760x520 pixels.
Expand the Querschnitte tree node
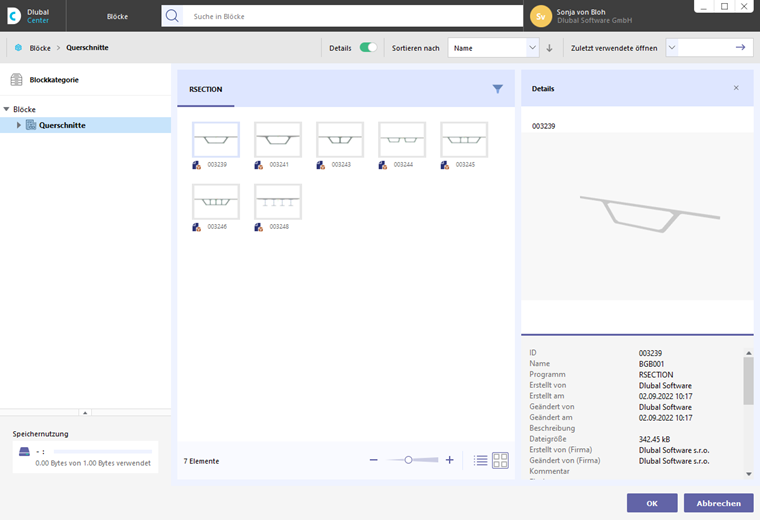coord(18,125)
